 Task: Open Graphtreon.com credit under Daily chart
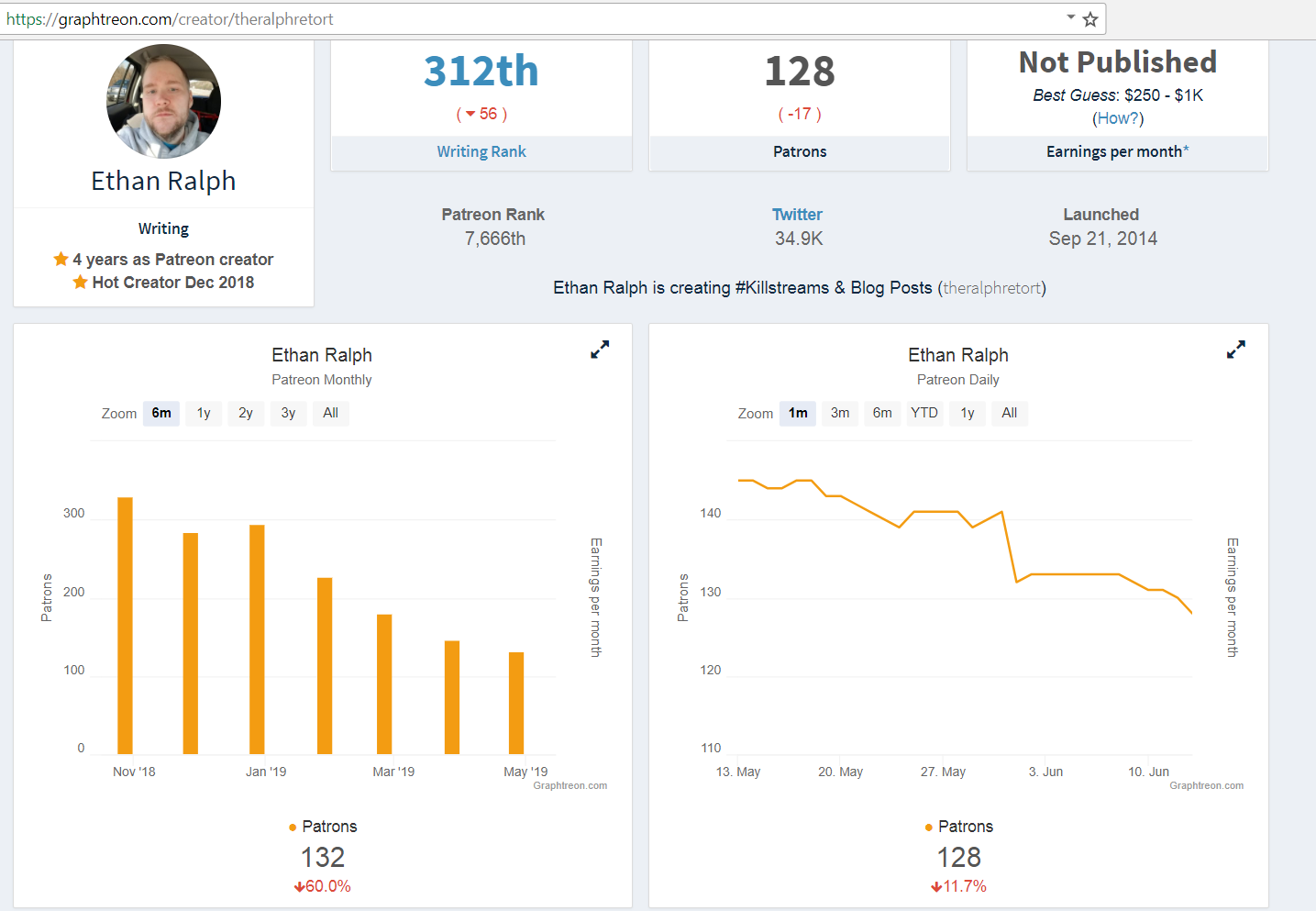1207,785
